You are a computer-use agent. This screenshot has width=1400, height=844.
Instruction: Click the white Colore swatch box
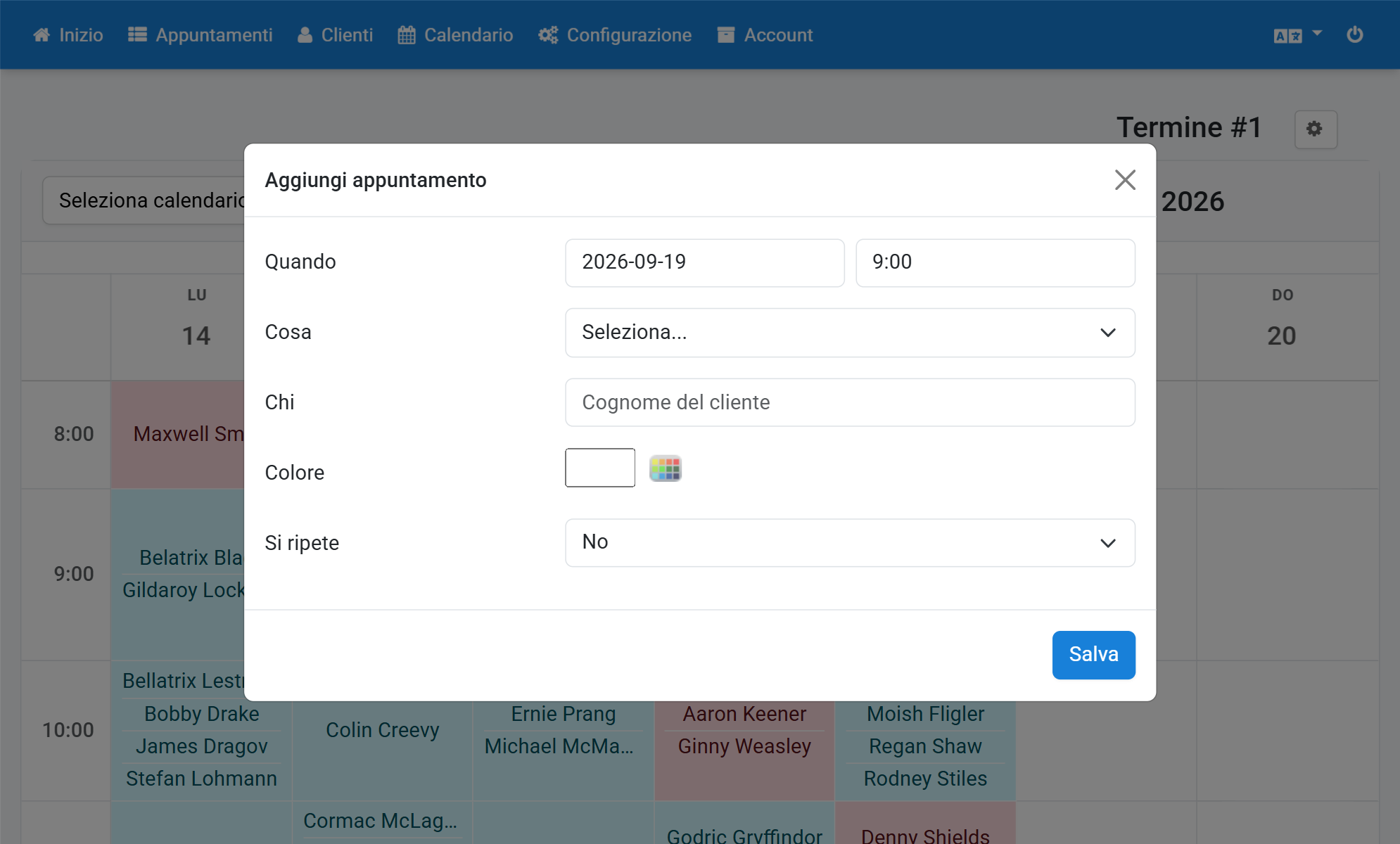[600, 468]
